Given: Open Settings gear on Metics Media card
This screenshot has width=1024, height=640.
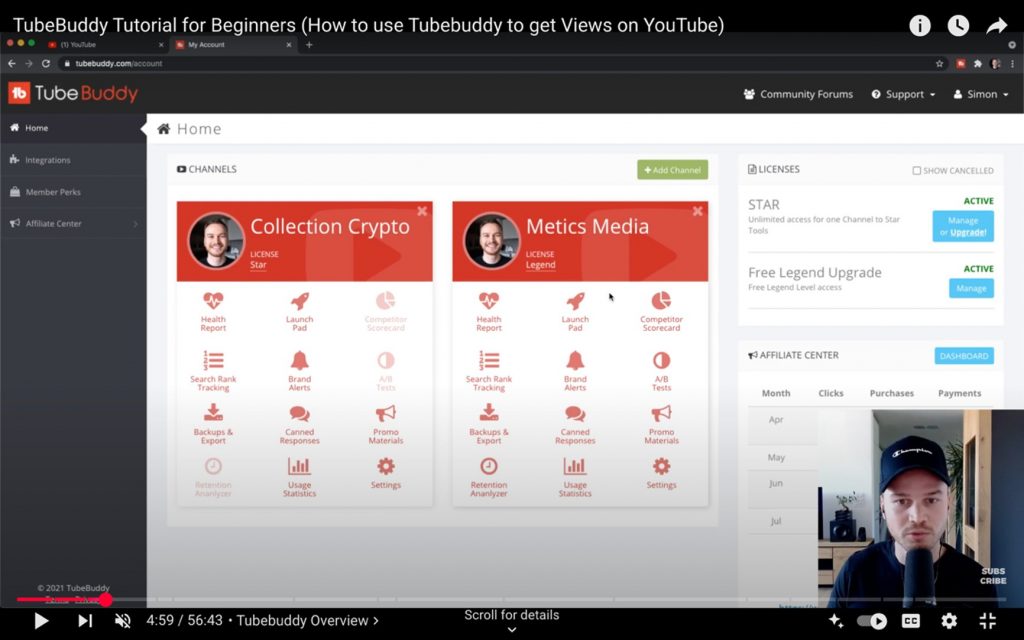Looking at the screenshot, I should 661,474.
